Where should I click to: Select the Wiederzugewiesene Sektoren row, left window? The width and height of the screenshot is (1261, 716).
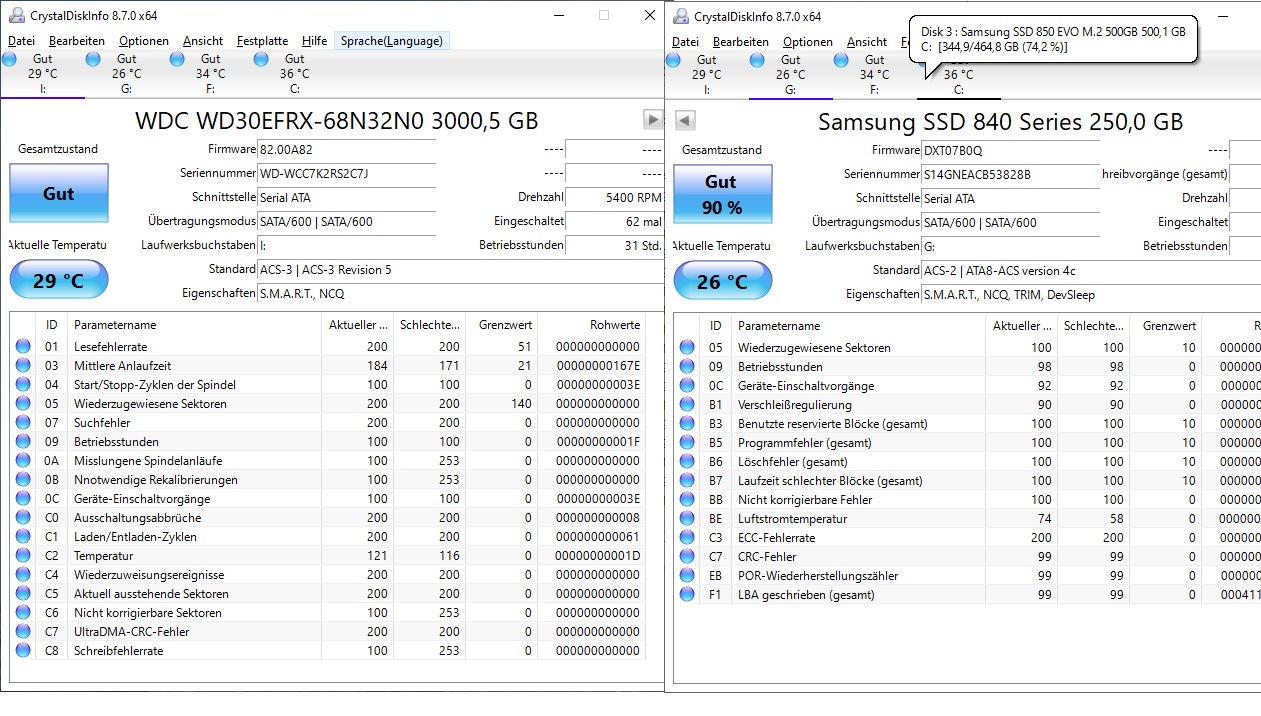(x=327, y=404)
